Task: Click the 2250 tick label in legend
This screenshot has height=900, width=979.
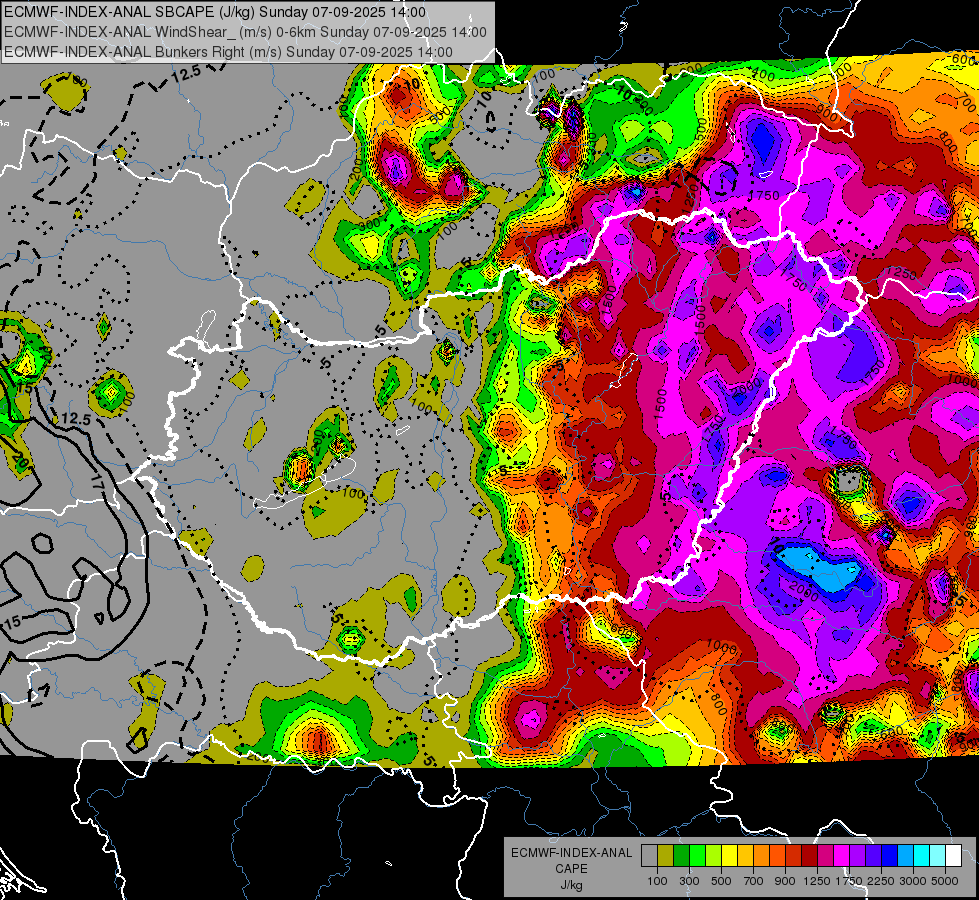Action: [x=881, y=881]
